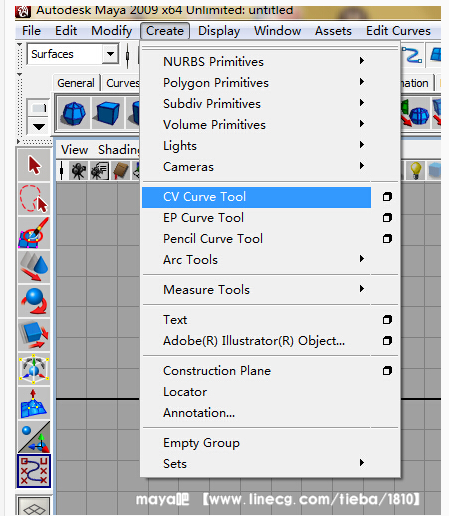Open Text option box
Screen dimensions: 449x516
tap(387, 320)
